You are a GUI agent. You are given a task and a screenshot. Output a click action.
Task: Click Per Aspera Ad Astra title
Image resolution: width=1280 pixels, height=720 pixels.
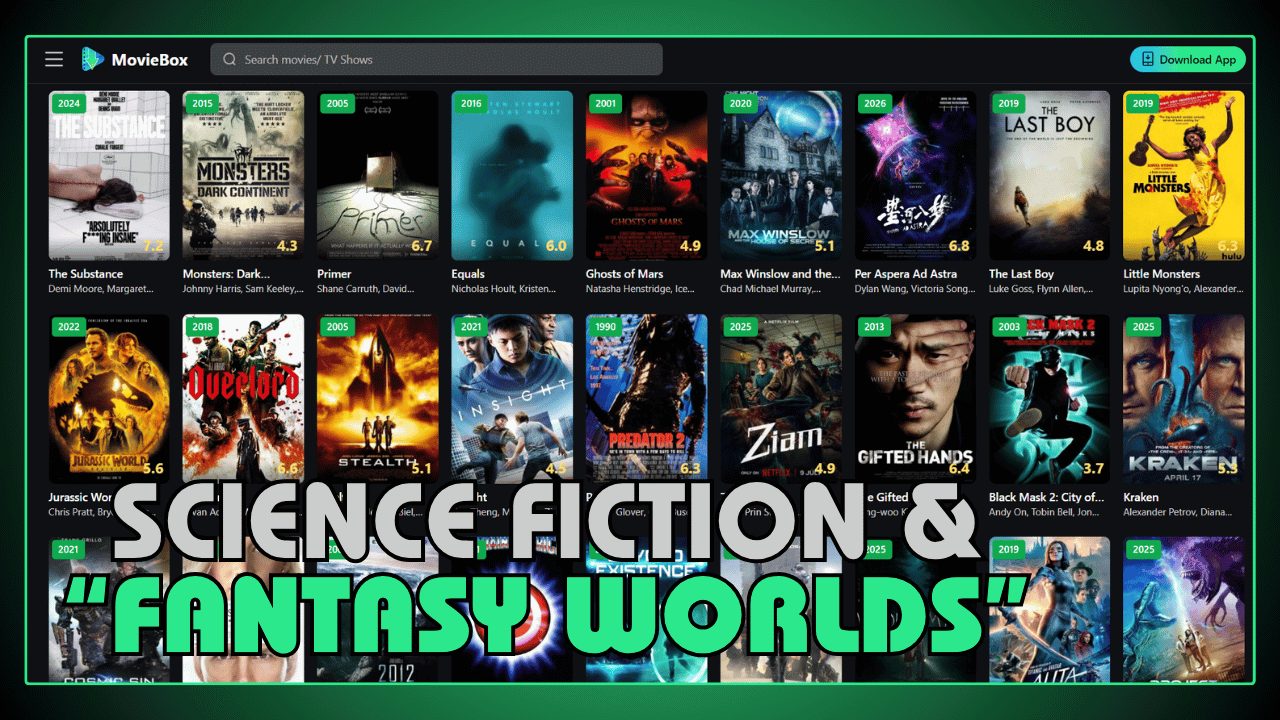click(x=906, y=274)
